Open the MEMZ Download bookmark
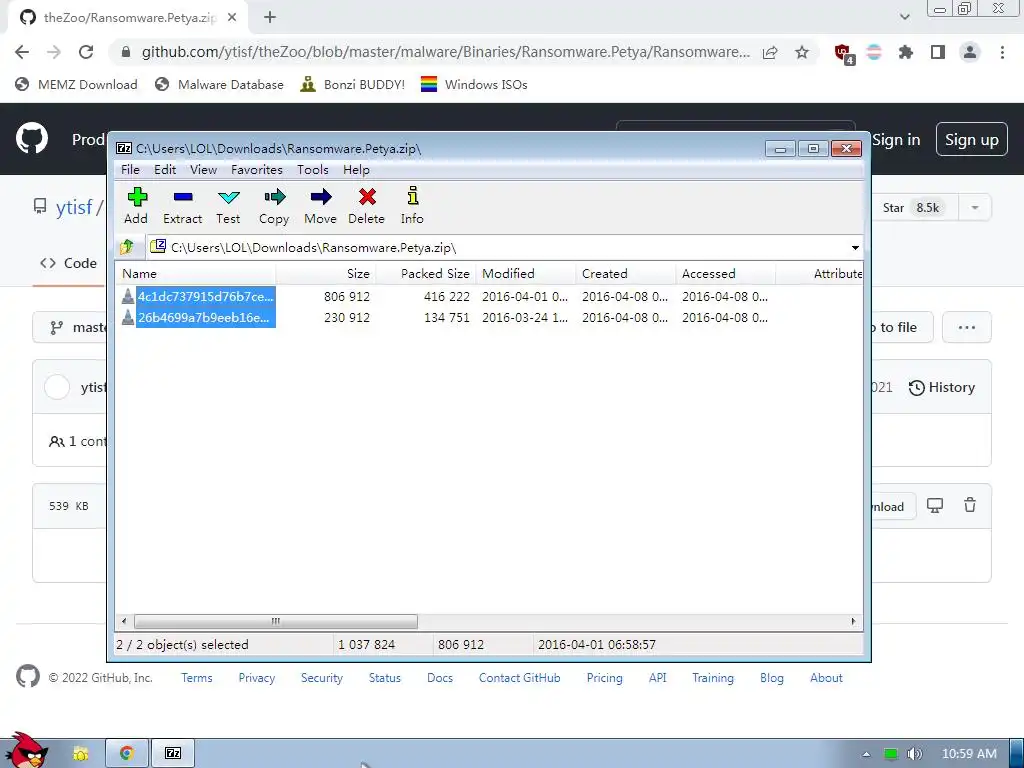 [x=76, y=84]
